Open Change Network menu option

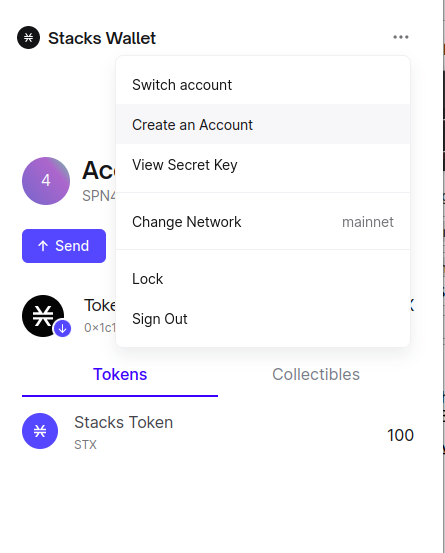point(263,222)
